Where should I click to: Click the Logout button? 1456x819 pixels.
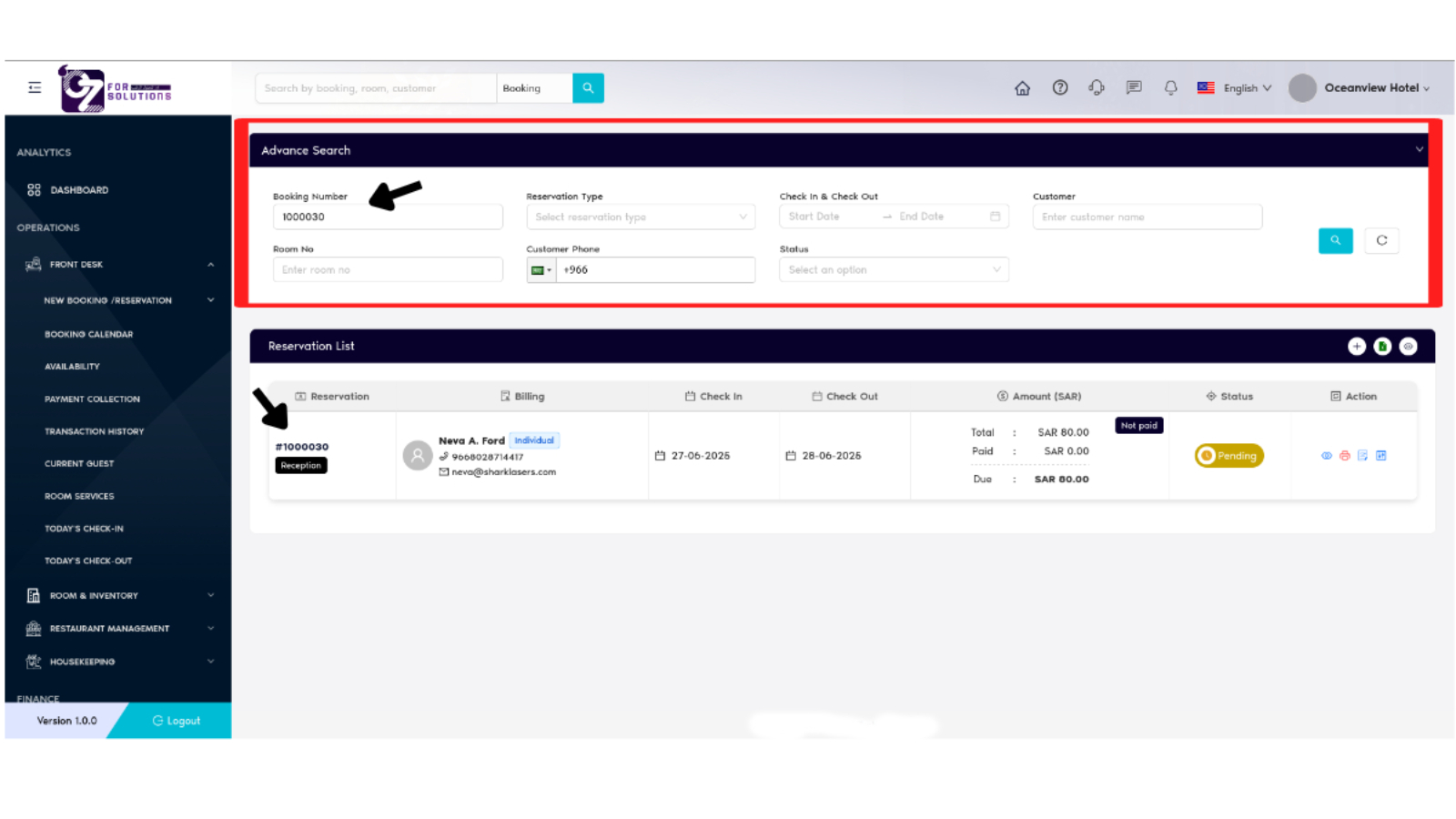pos(177,720)
